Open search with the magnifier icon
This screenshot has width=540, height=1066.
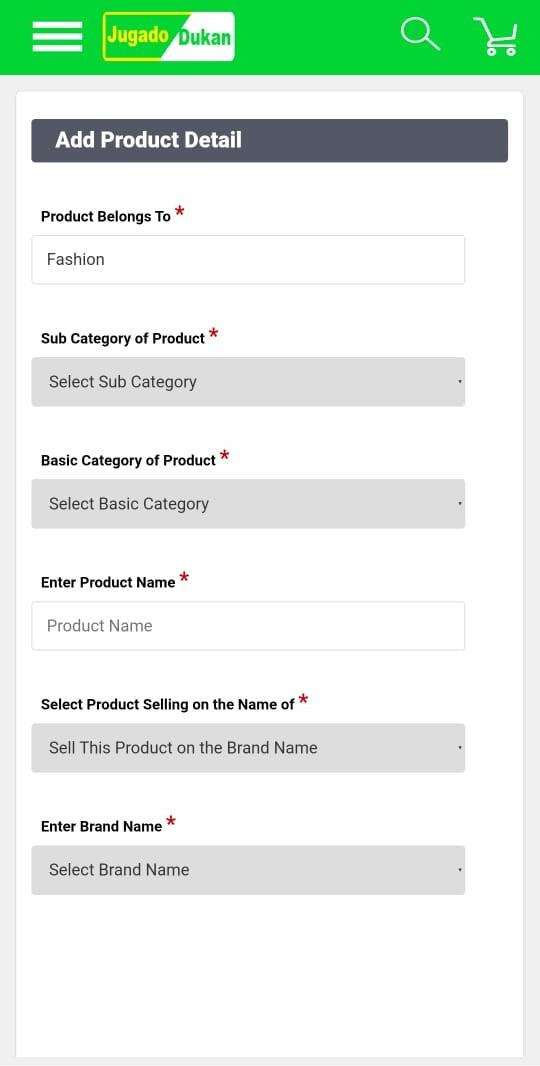(420, 34)
